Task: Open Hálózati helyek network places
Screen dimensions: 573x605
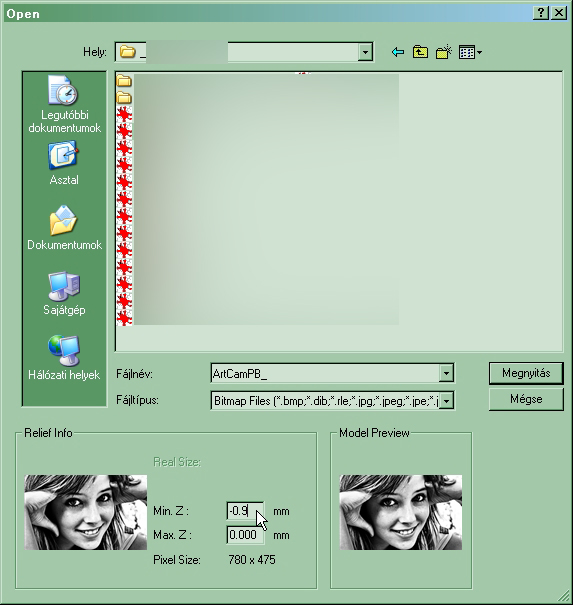Action: [64, 358]
